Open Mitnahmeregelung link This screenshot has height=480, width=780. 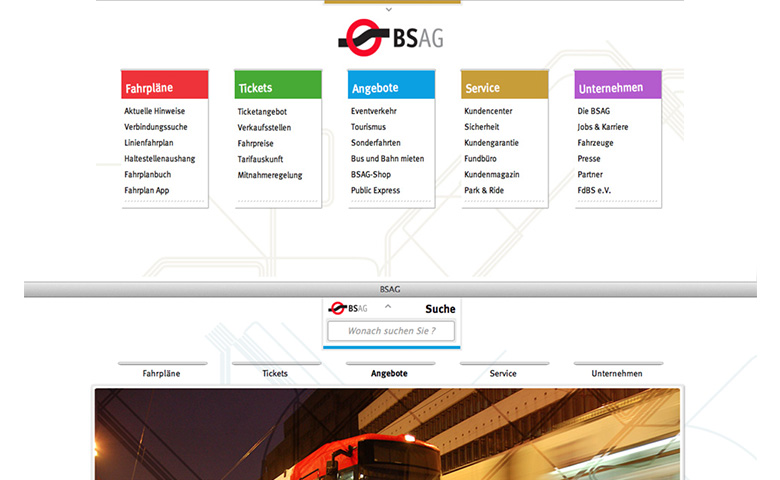270,175
